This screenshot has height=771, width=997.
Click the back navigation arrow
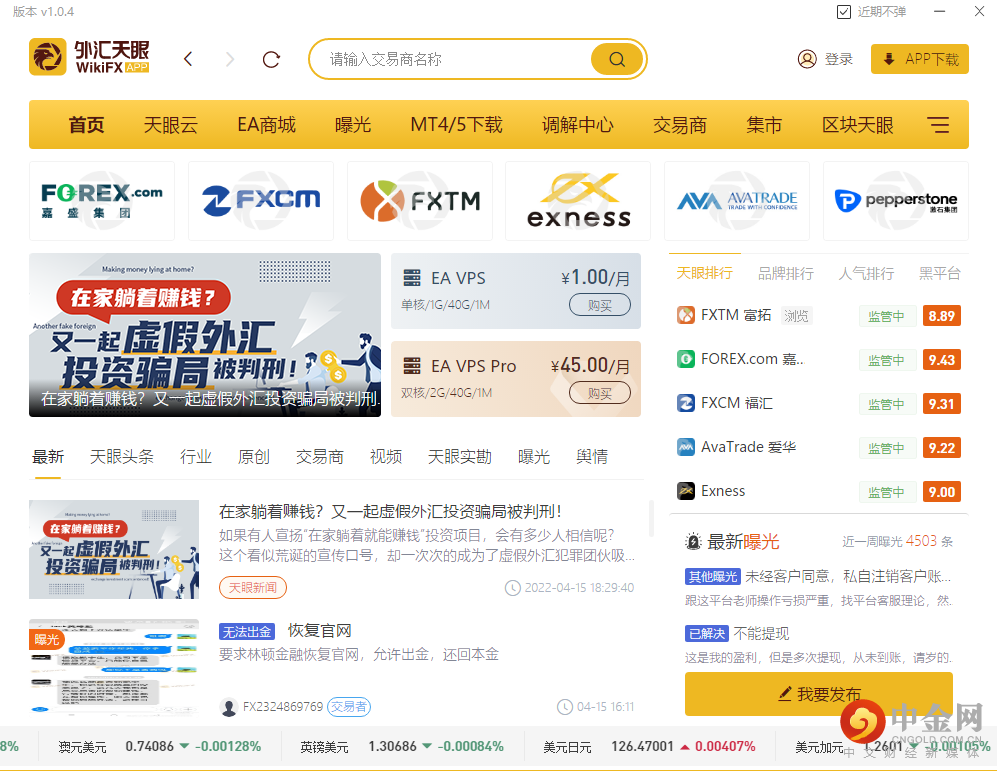[188, 58]
